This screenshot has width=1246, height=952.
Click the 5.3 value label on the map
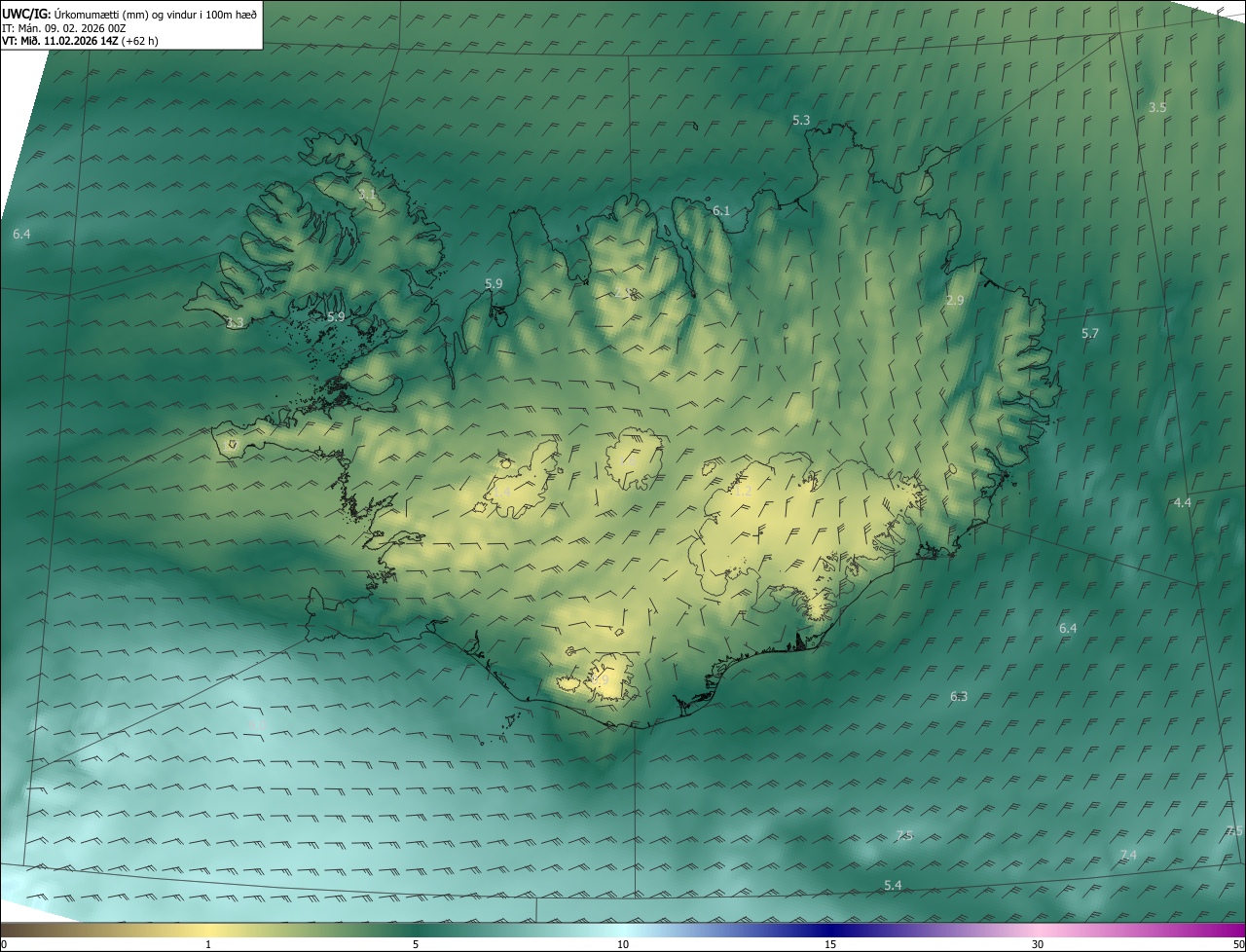[x=801, y=120]
